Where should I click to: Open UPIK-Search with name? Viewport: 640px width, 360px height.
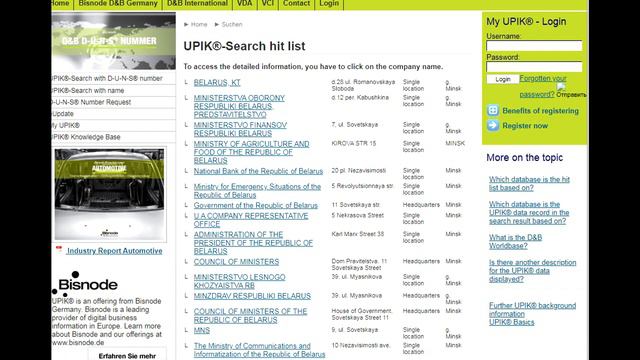(88, 91)
